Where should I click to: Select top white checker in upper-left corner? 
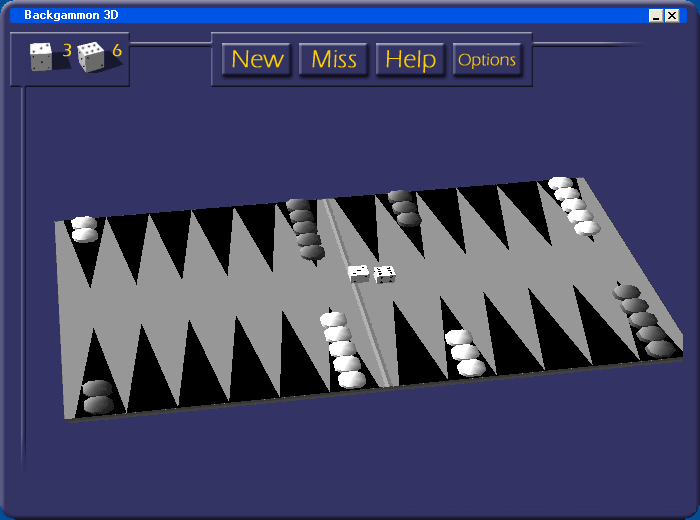coord(84,223)
